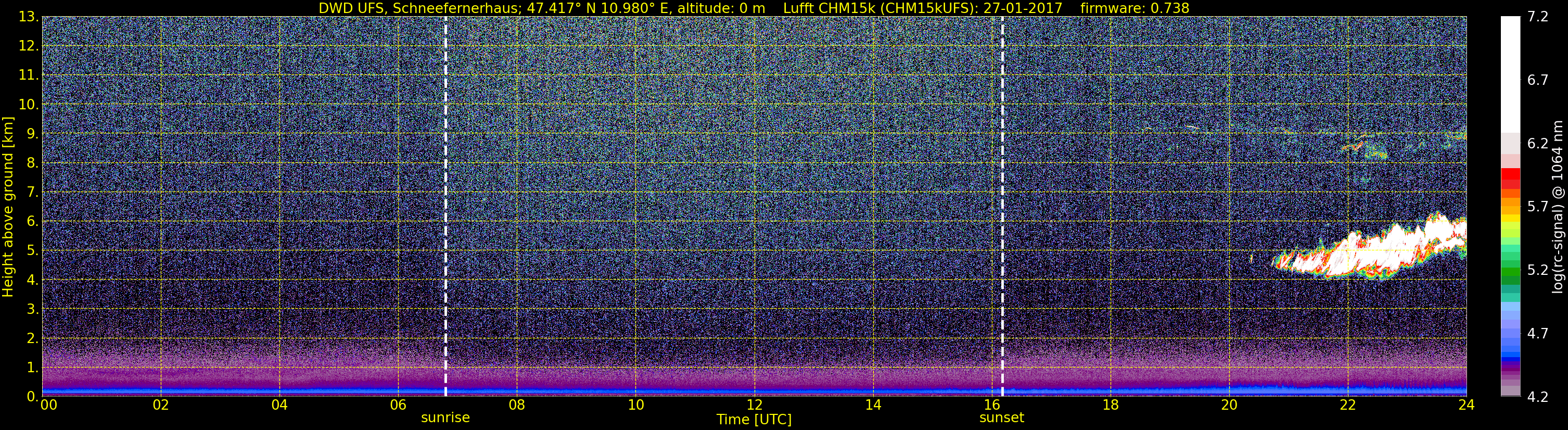
Task: Click the "7.2" colorbar tick label
Action: click(1538, 17)
